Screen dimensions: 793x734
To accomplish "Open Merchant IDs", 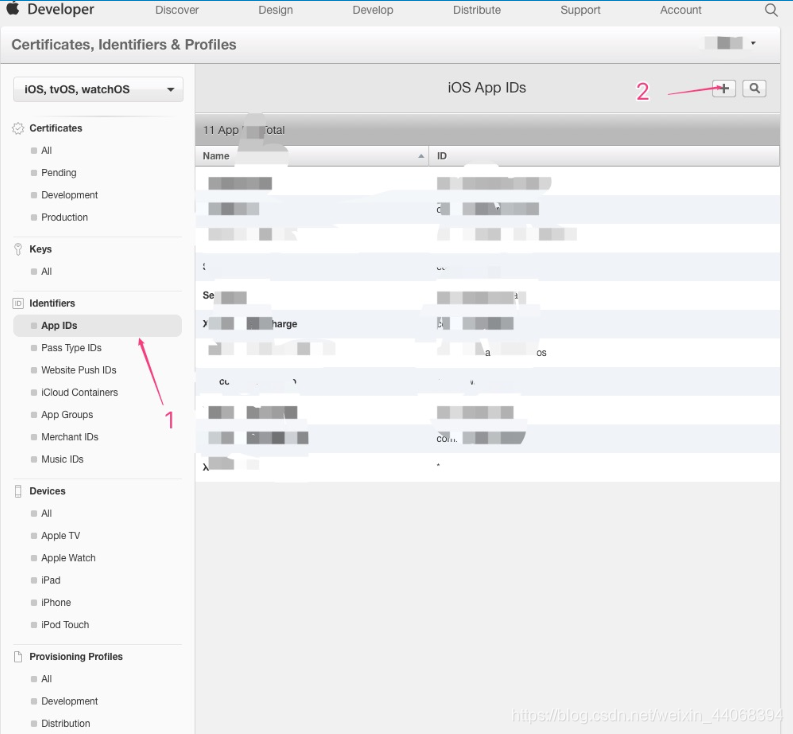I will point(70,437).
